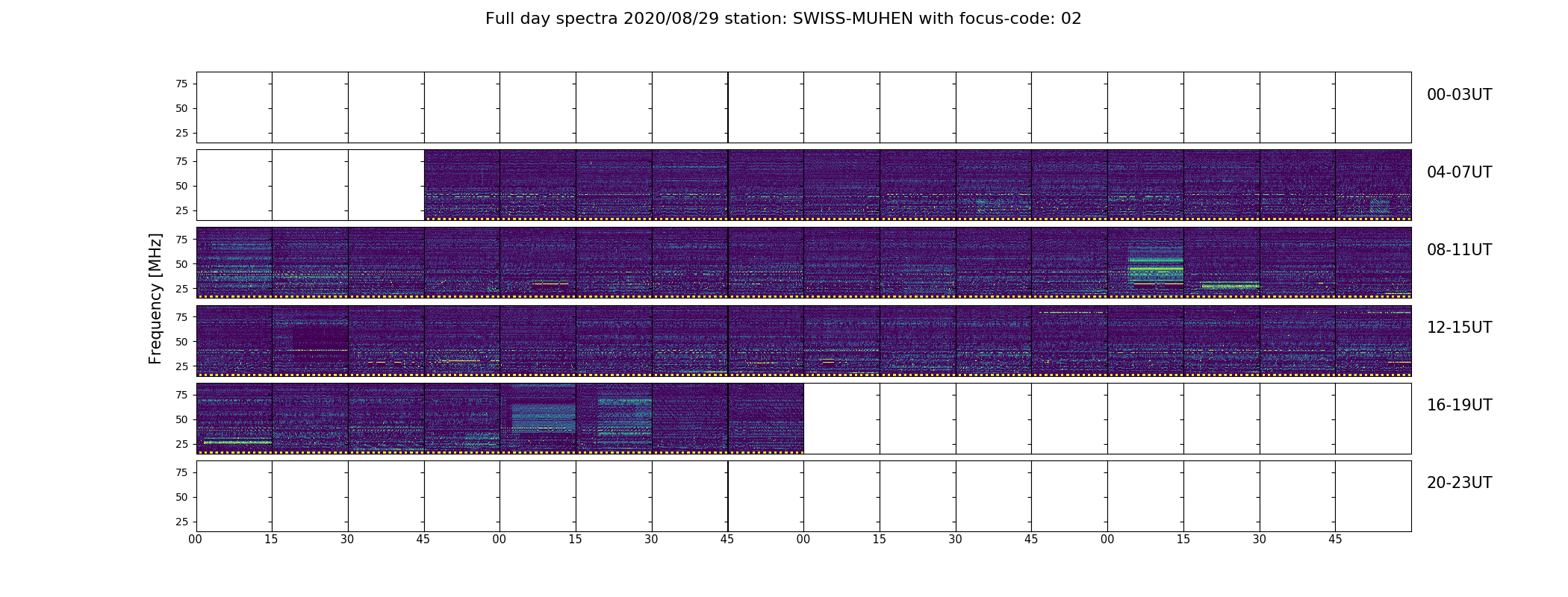Pick the 25 frequency tick in the 20-23UT row
The width and height of the screenshot is (1568, 597).
click(181, 522)
